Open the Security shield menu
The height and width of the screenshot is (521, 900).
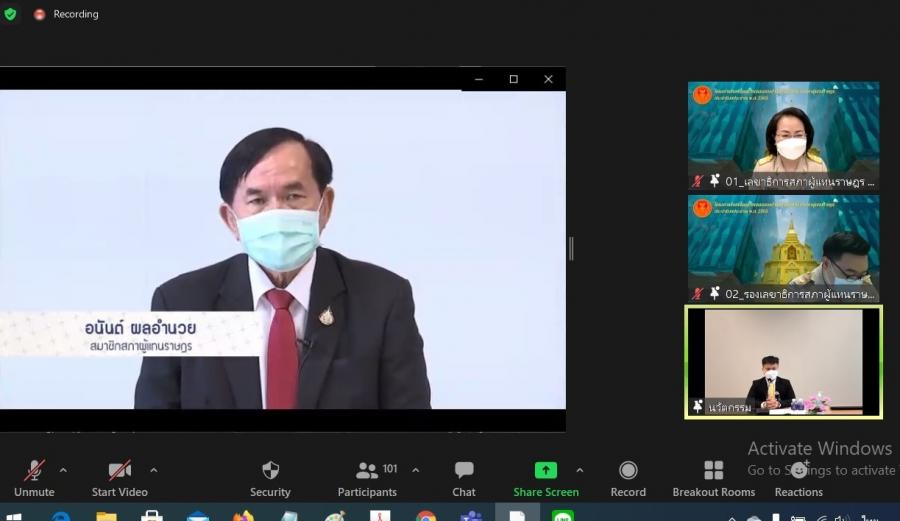(x=270, y=477)
